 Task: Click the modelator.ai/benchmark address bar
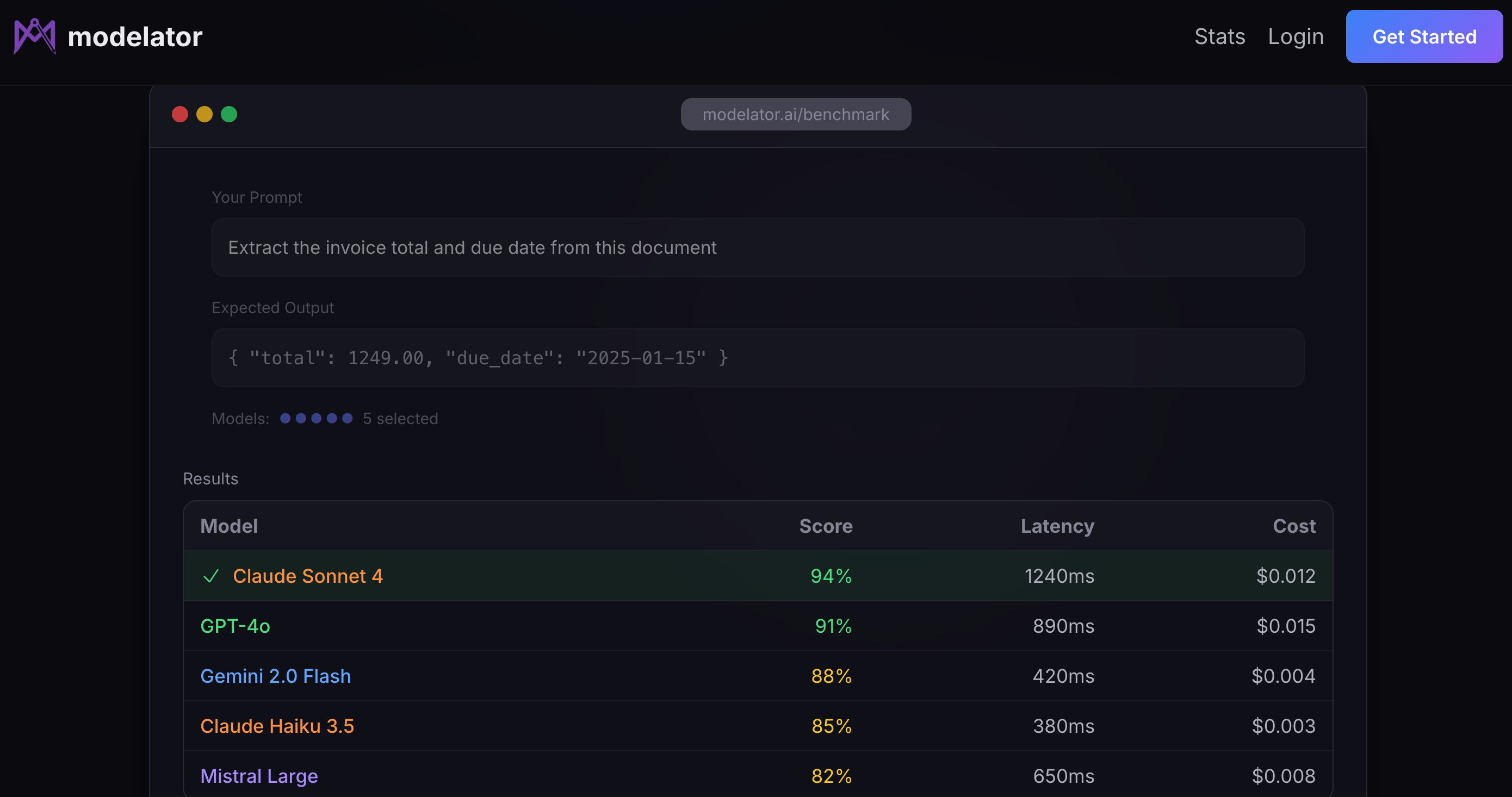click(795, 114)
